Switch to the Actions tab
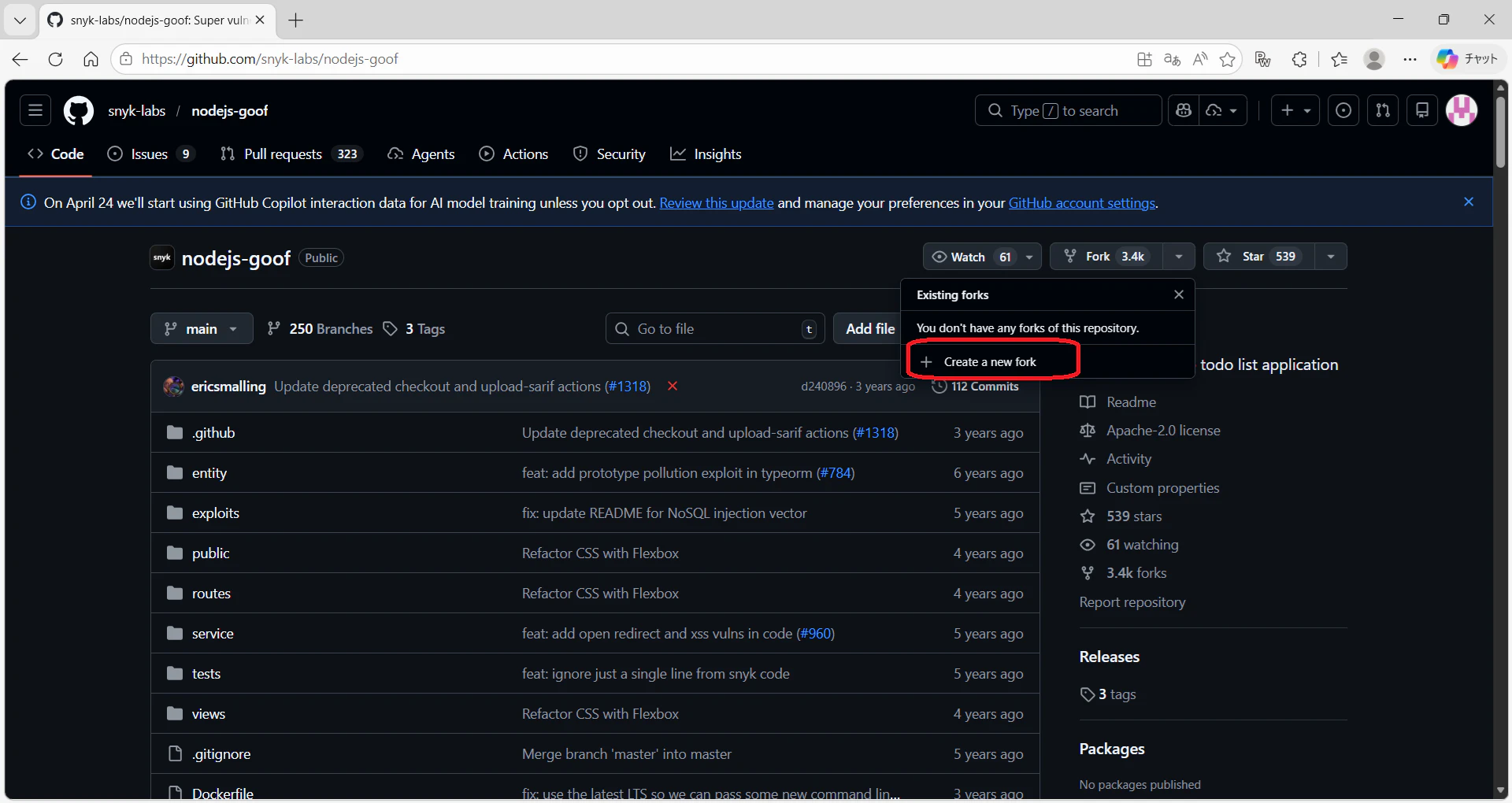 point(513,154)
